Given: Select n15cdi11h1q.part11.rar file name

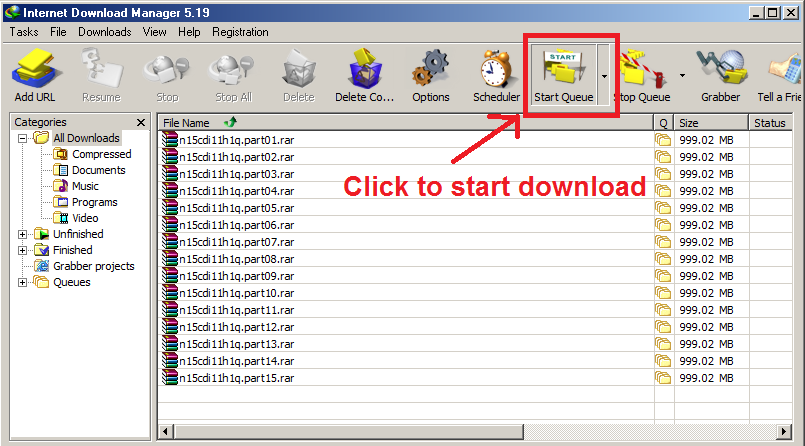Looking at the screenshot, I should coord(237,309).
